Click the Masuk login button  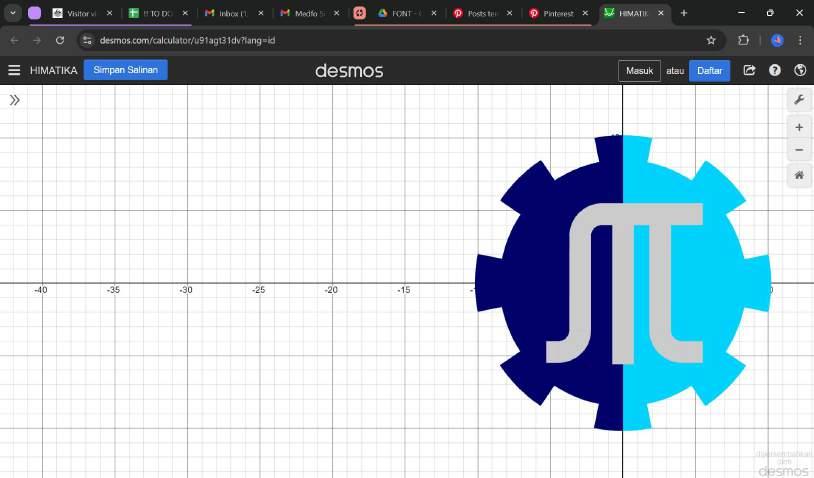tap(639, 71)
